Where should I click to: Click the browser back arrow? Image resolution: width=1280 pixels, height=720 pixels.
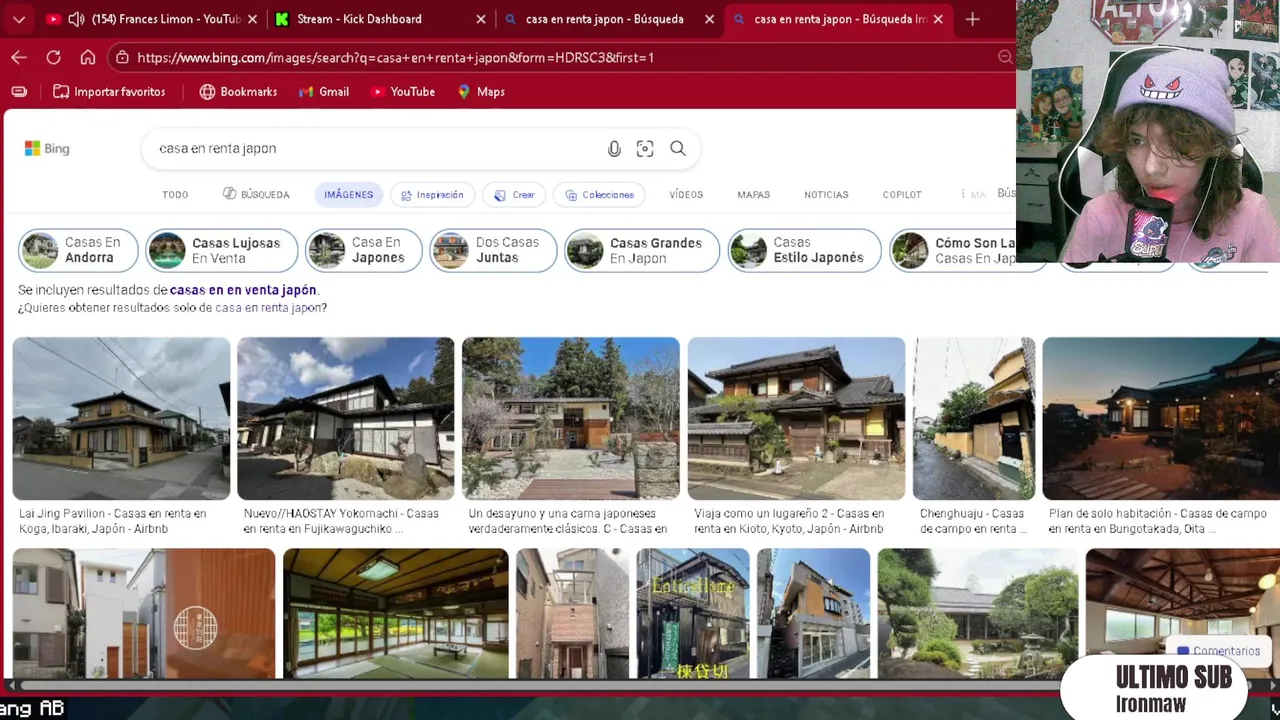pyautogui.click(x=19, y=57)
